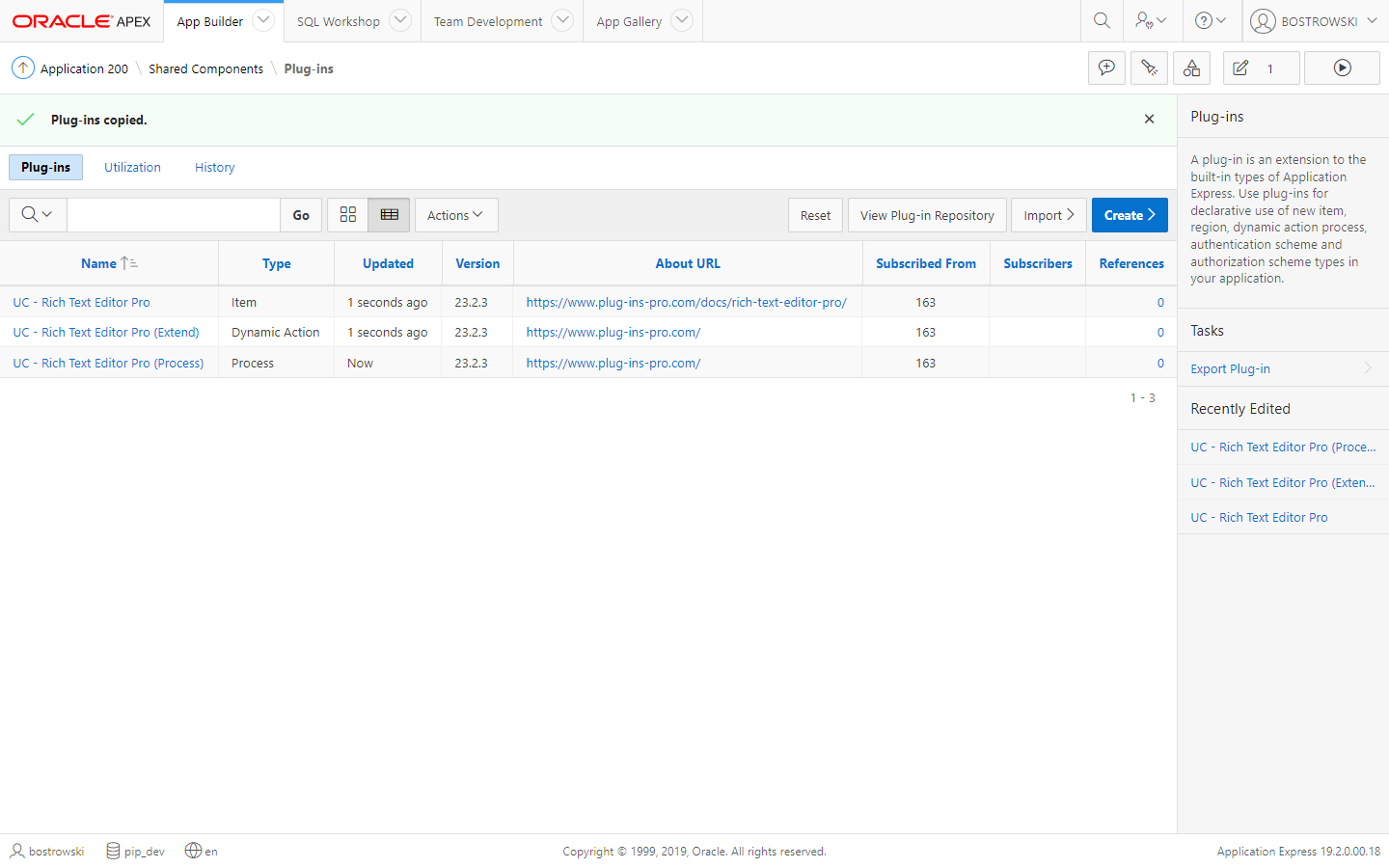Expand the App Builder dropdown arrow

coord(263,20)
